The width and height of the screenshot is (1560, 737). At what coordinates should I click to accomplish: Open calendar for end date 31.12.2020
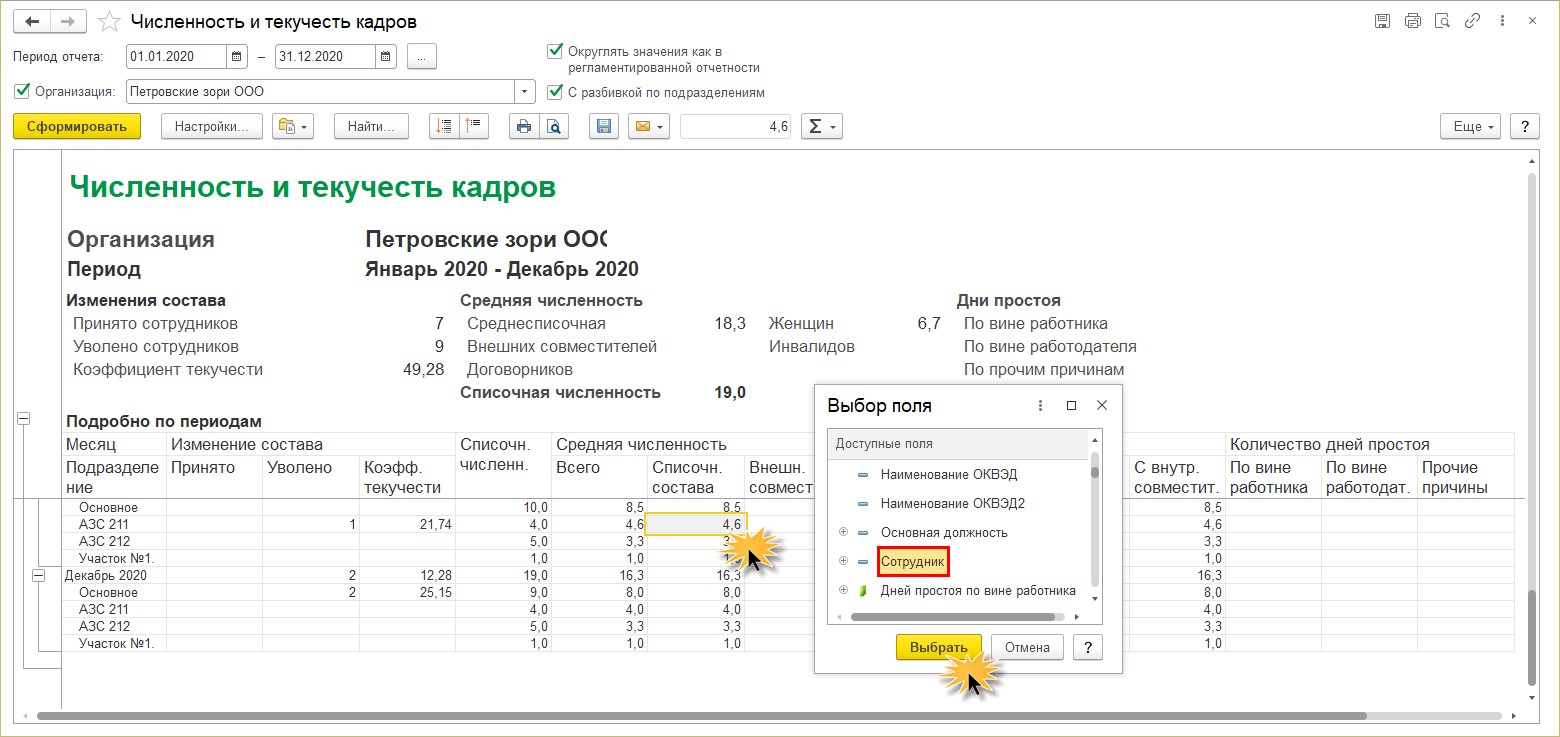click(x=386, y=57)
